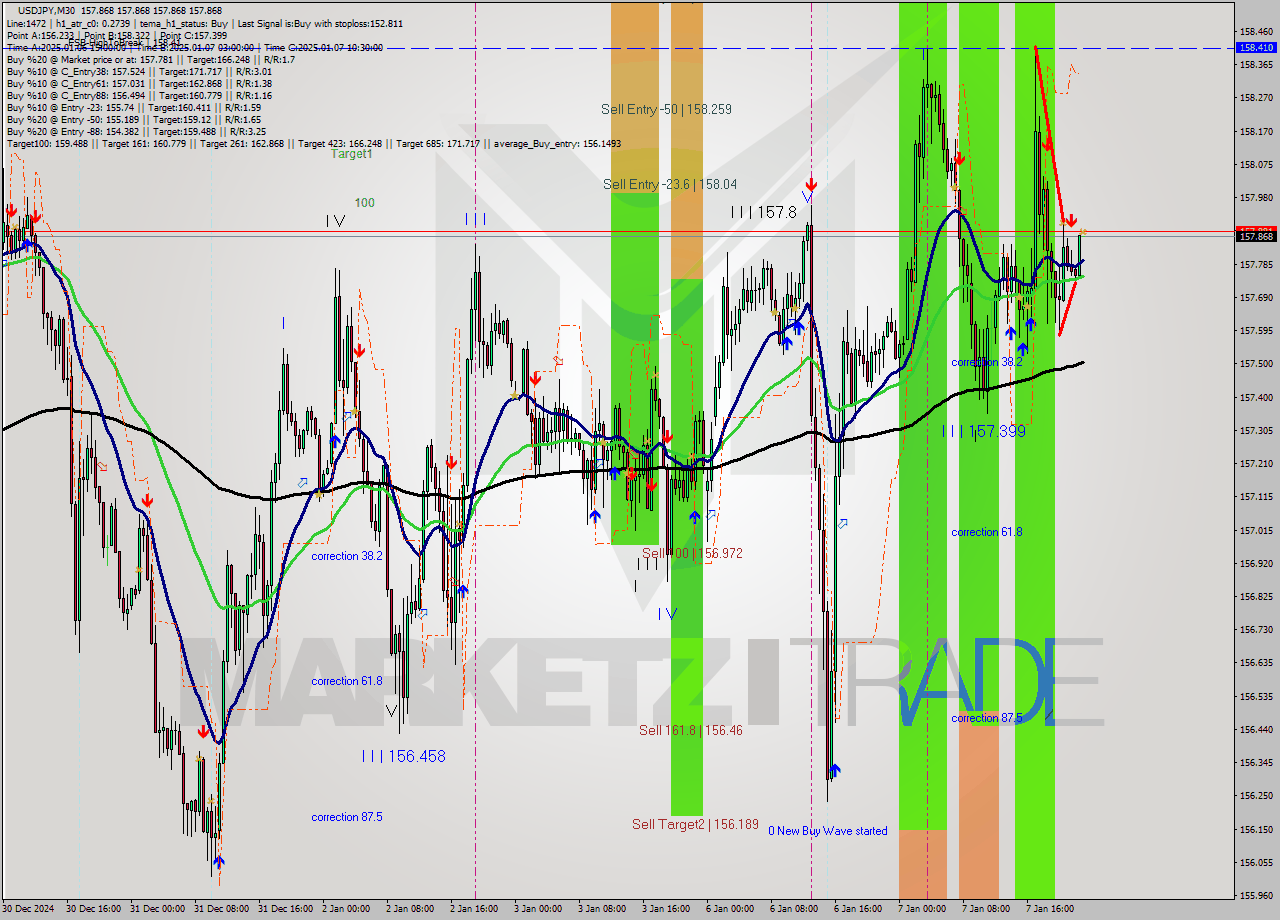Image resolution: width=1280 pixels, height=920 pixels.
Task: Click the '7 Jan 08:00' time axis label
Action: tap(985, 909)
